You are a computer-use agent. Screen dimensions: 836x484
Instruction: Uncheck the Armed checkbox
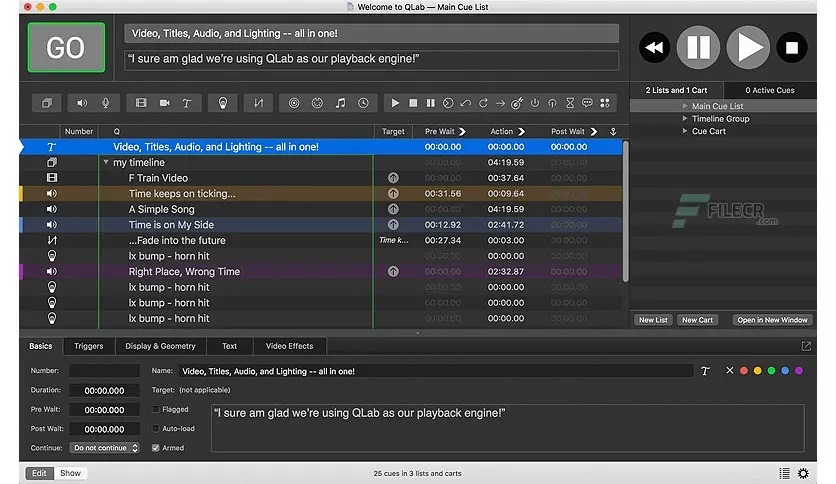pyautogui.click(x=156, y=448)
